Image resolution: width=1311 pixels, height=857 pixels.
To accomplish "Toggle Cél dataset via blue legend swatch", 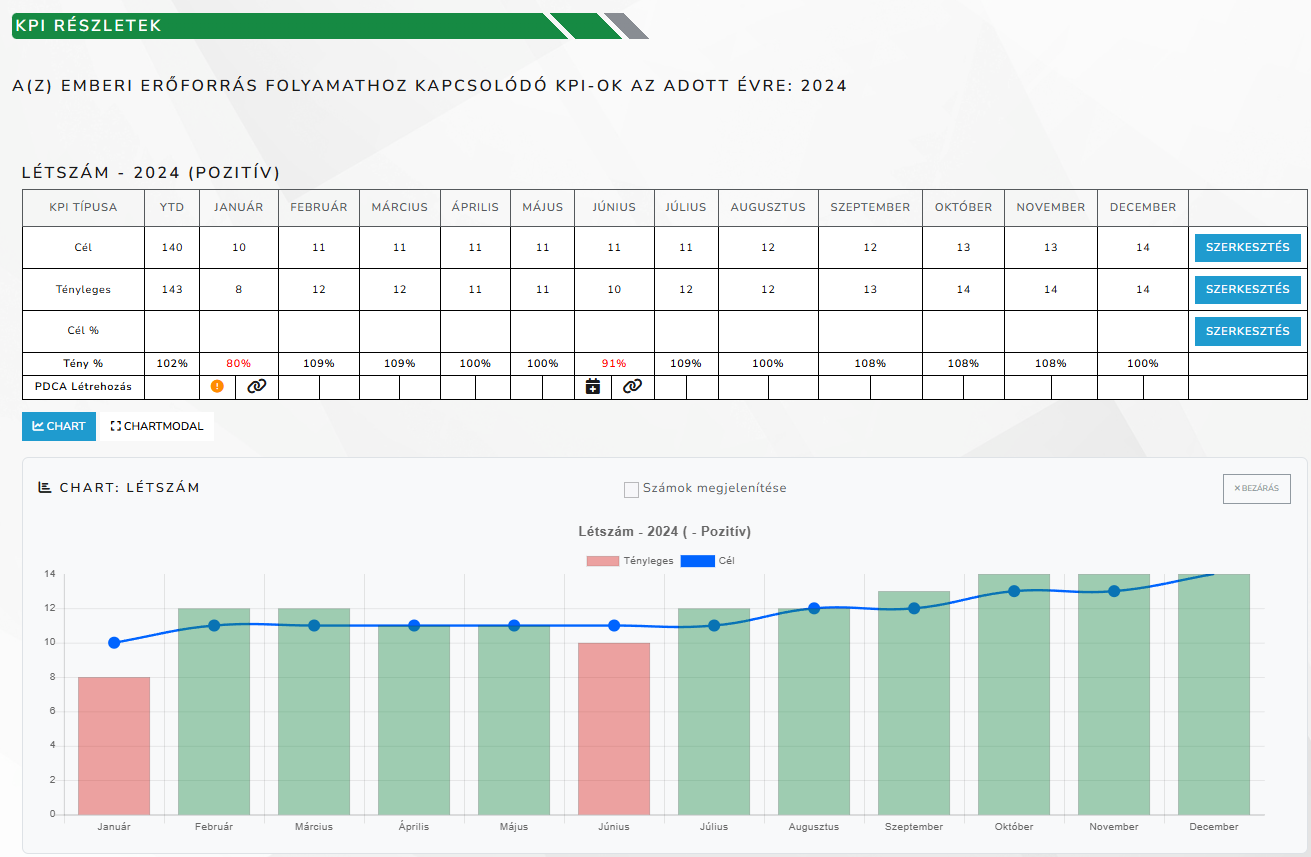I will point(697,561).
